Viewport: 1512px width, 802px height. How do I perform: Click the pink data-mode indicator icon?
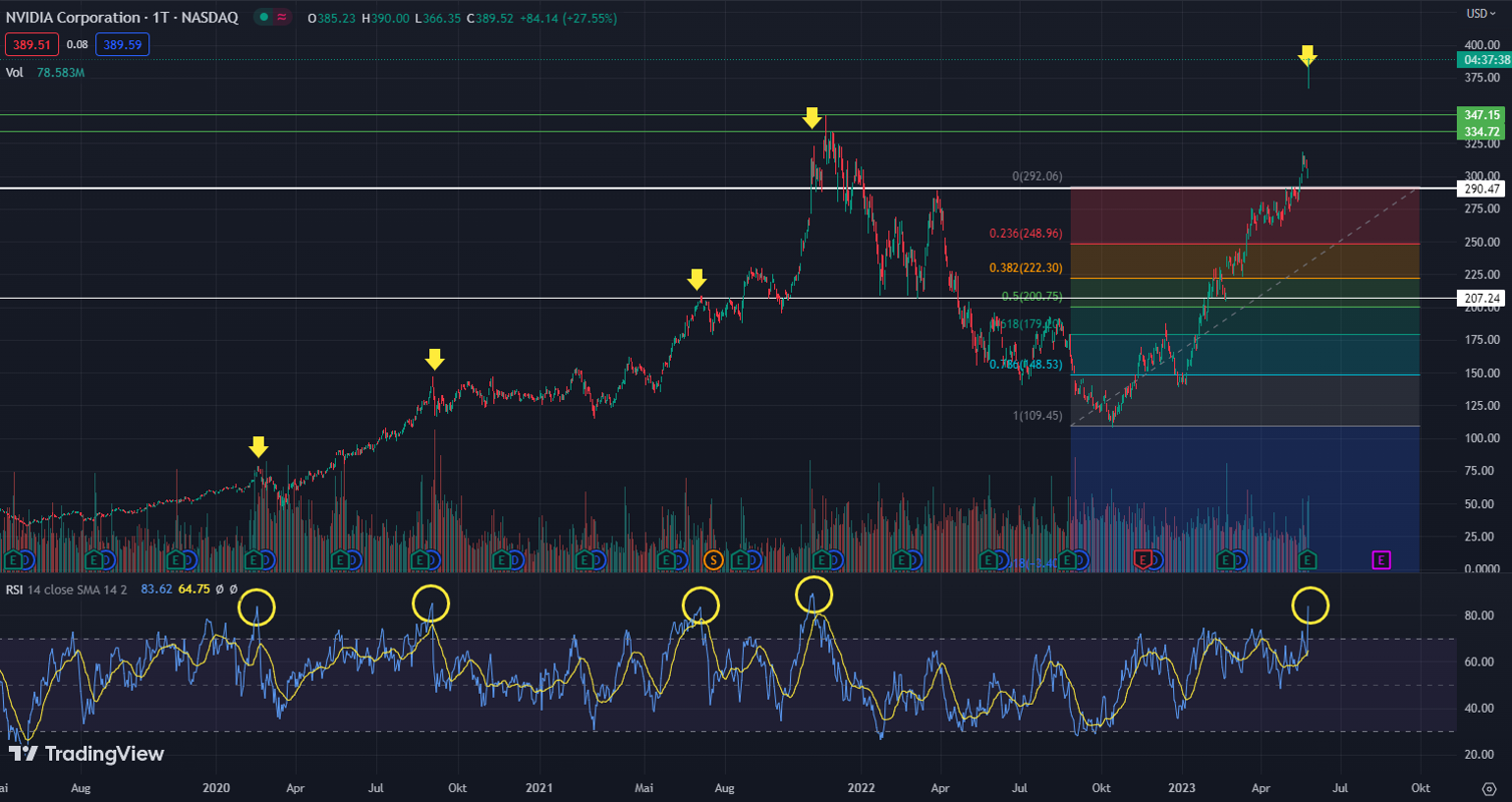[282, 18]
